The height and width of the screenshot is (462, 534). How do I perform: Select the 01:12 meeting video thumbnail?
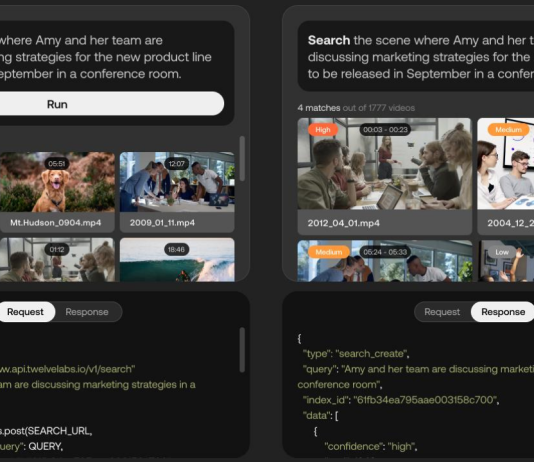pyautogui.click(x=57, y=260)
